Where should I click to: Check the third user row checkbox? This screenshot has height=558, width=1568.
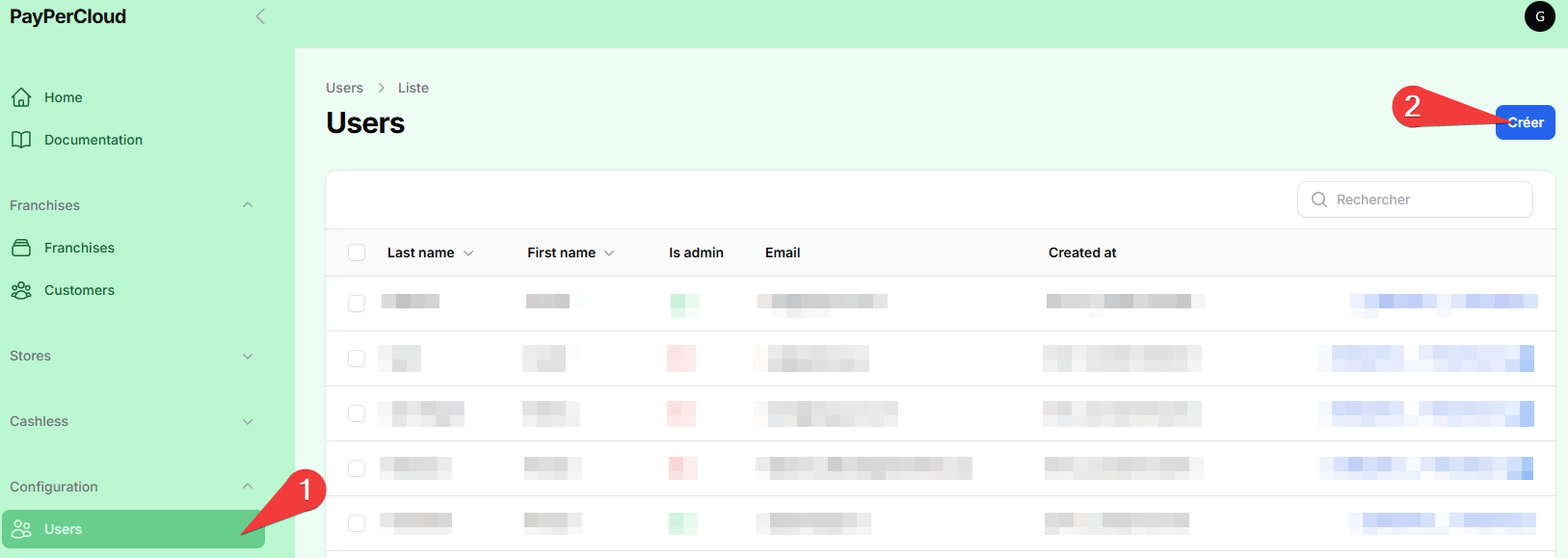357,413
